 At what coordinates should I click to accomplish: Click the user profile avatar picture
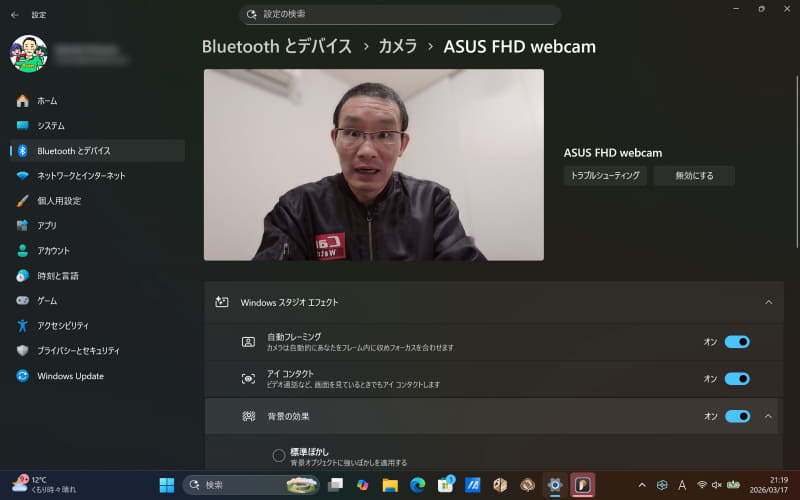tap(29, 54)
